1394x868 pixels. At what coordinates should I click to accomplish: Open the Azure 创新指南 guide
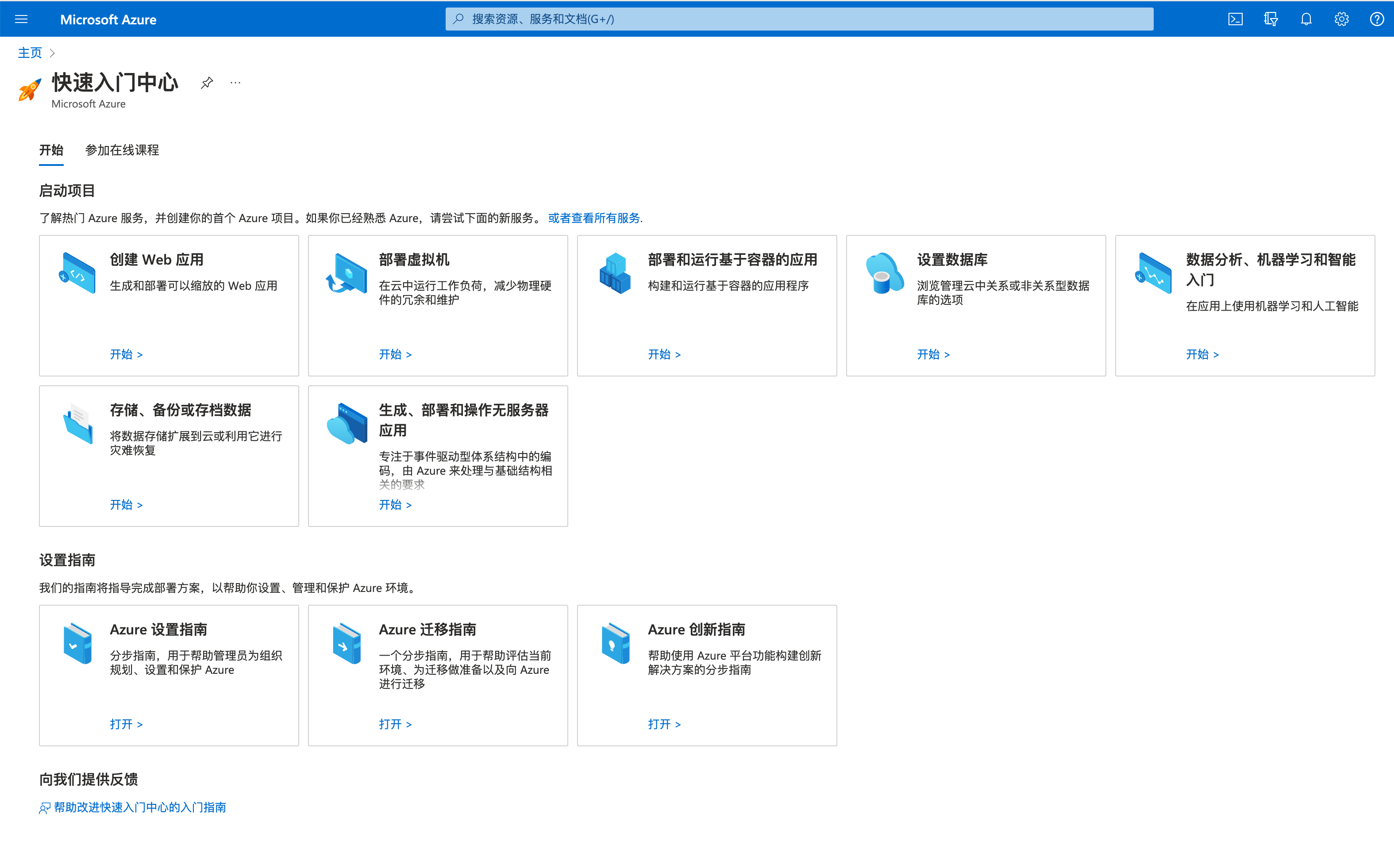664,724
